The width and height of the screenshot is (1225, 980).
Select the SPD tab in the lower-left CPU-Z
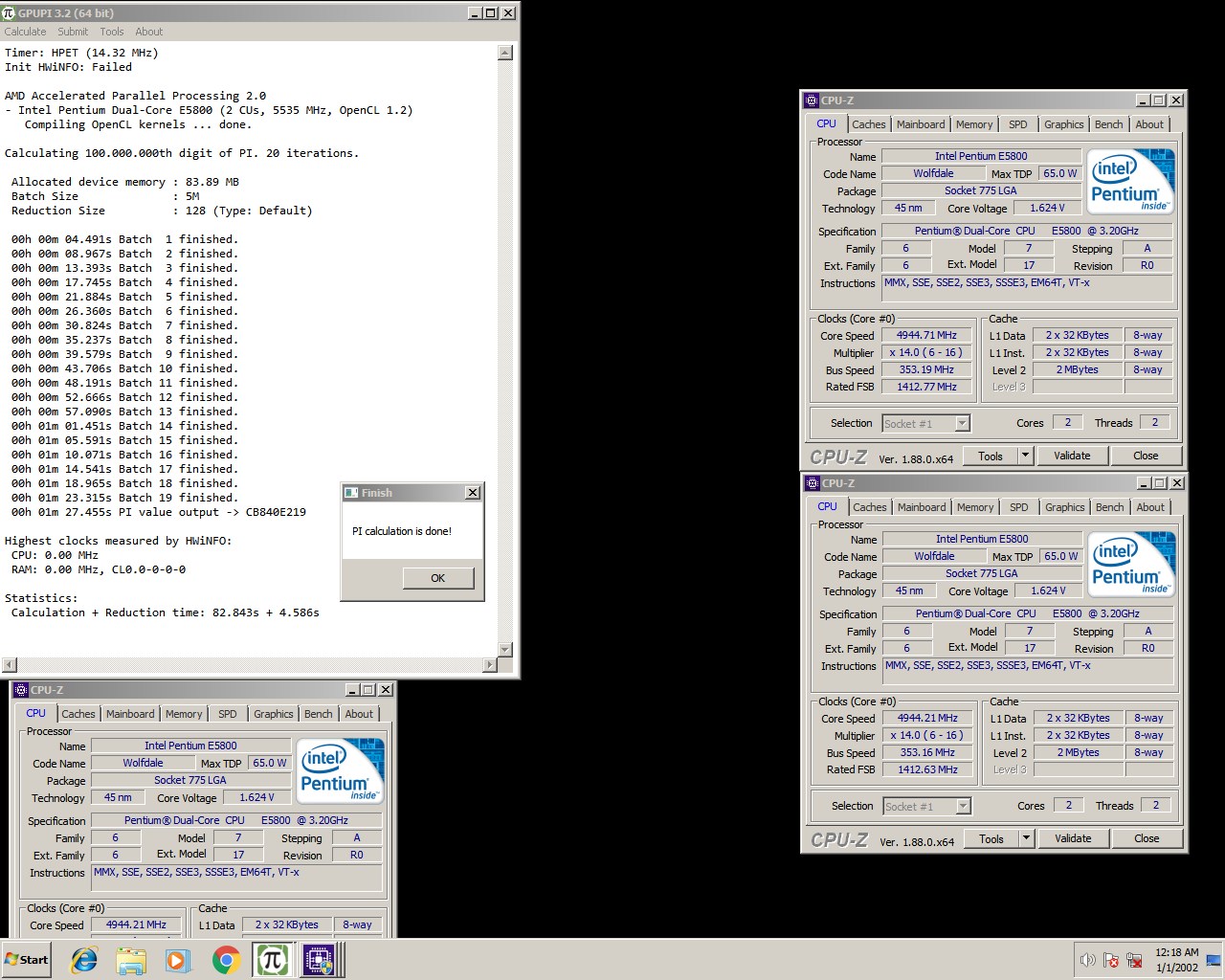228,714
